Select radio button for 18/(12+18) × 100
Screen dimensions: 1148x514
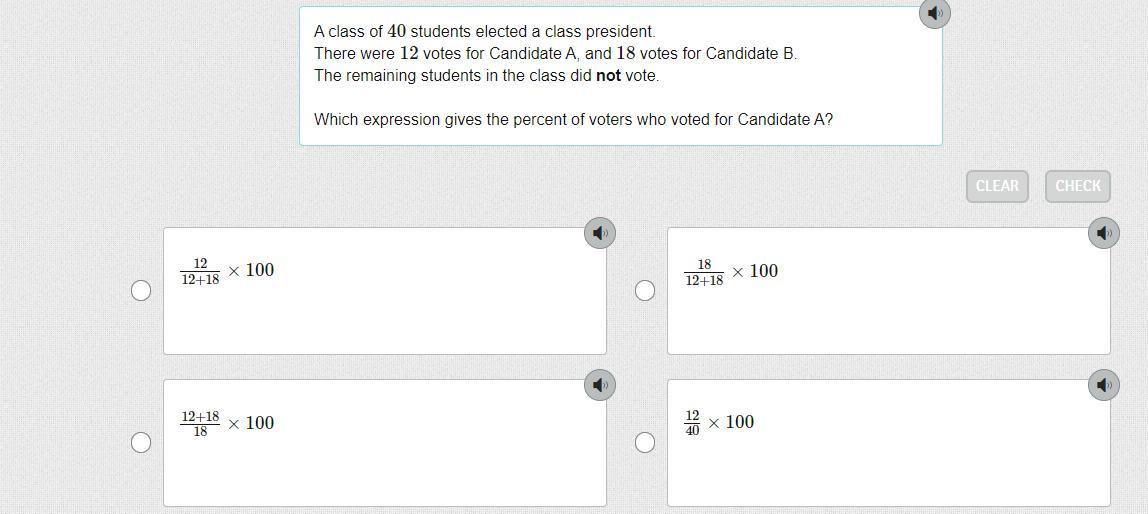pos(645,290)
